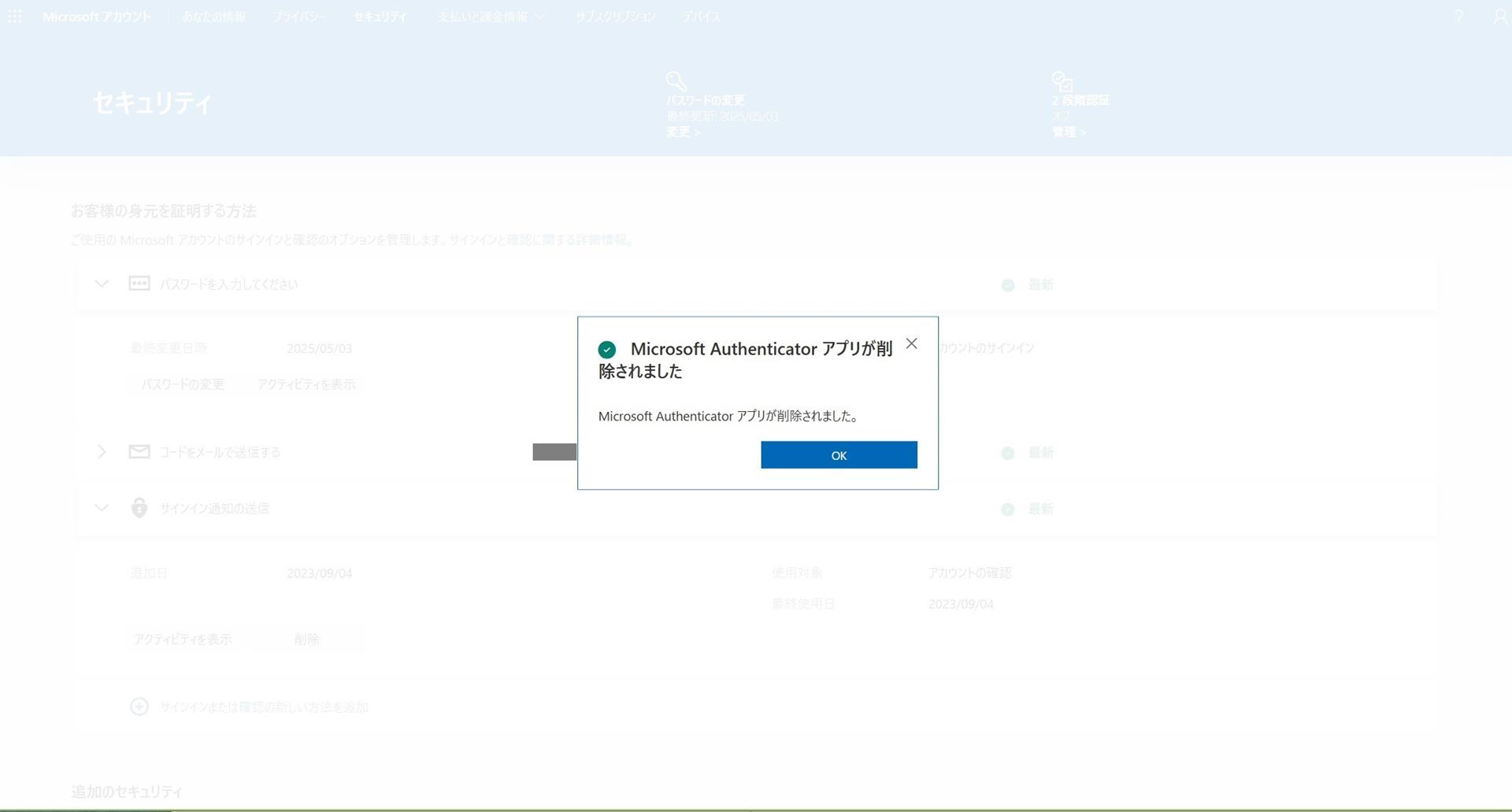Click the plus icon to add sign-in method
Screen dimensions: 1512x812
139,706
